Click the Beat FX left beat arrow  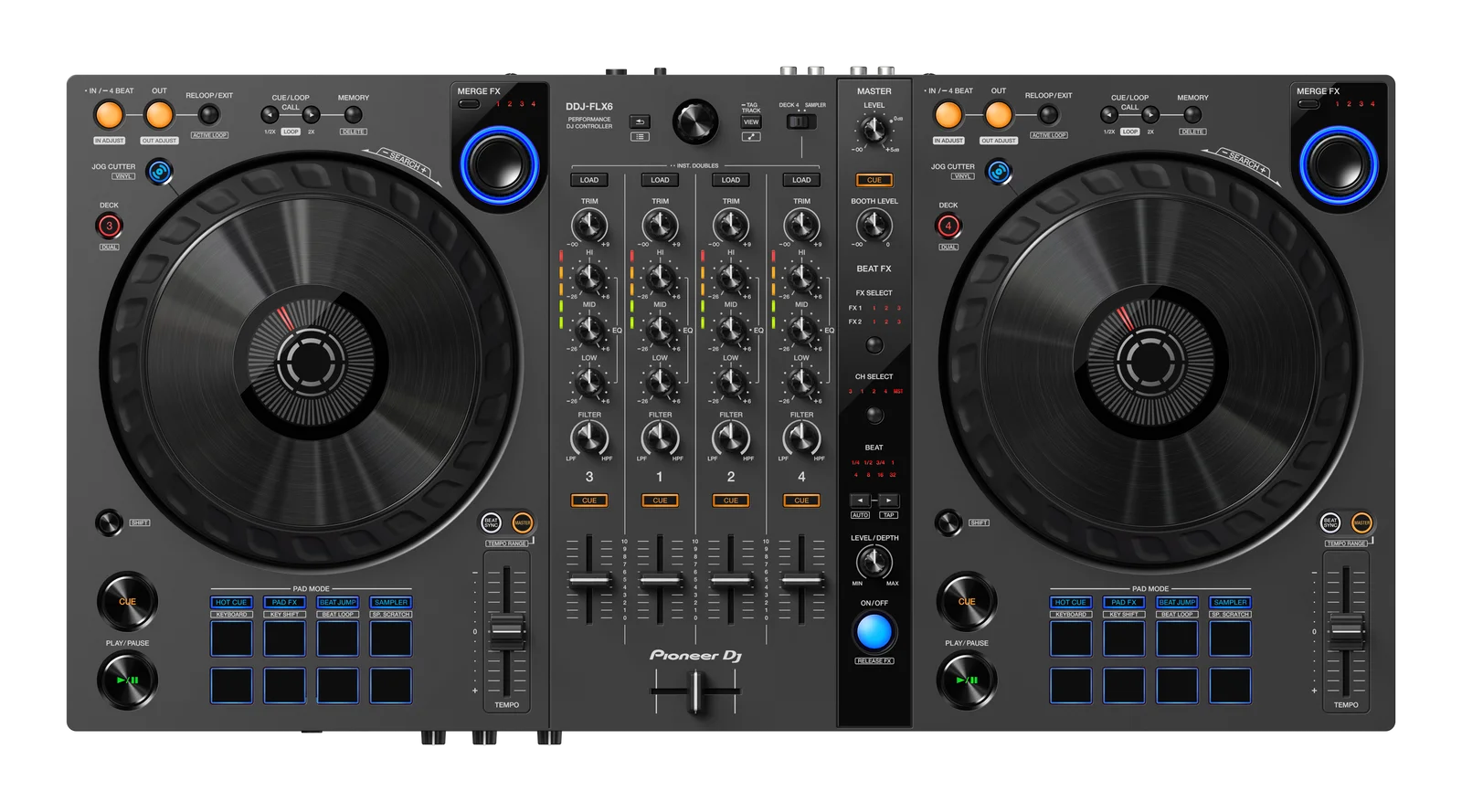click(x=860, y=501)
